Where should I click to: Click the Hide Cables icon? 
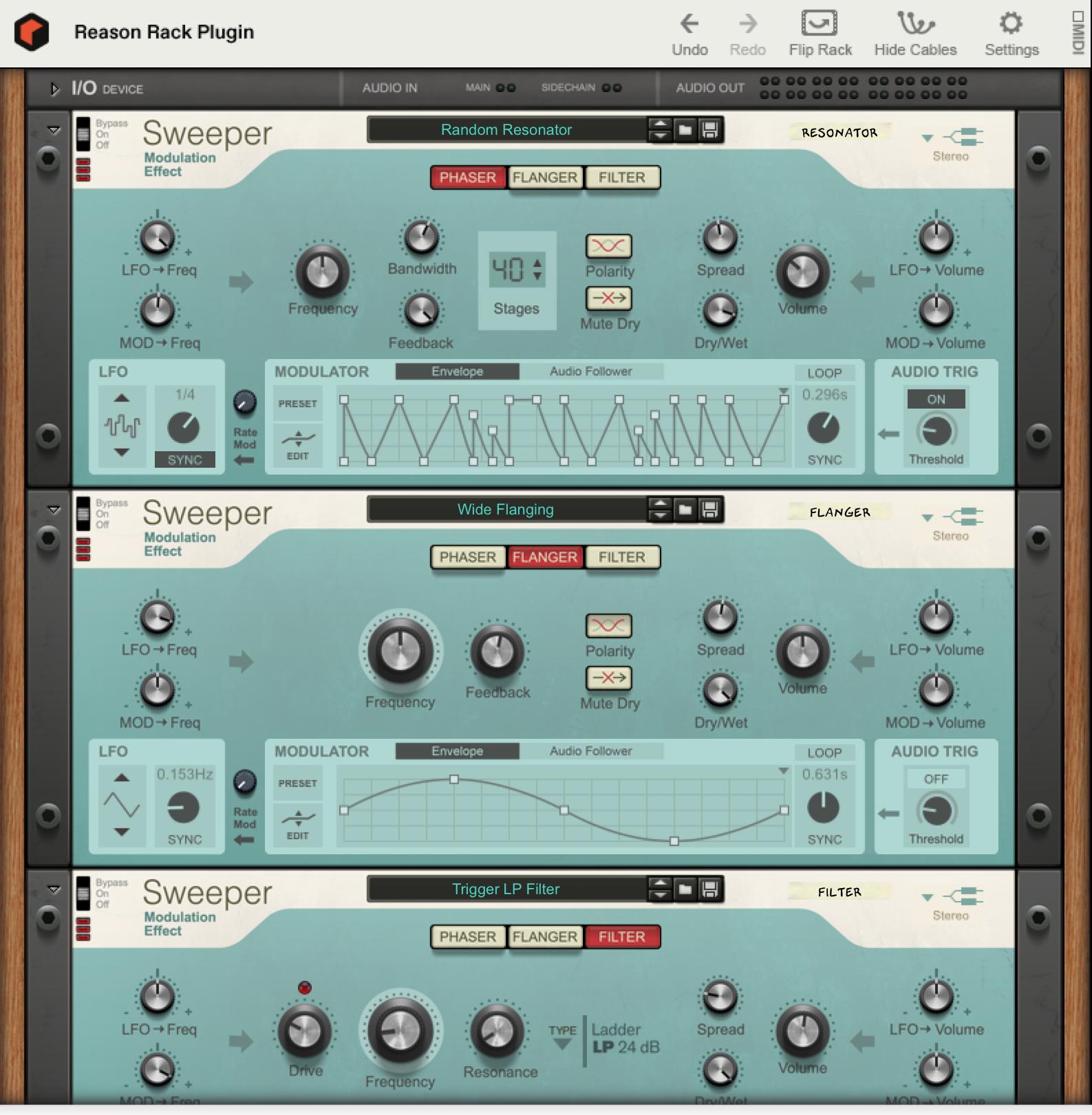pos(915,23)
